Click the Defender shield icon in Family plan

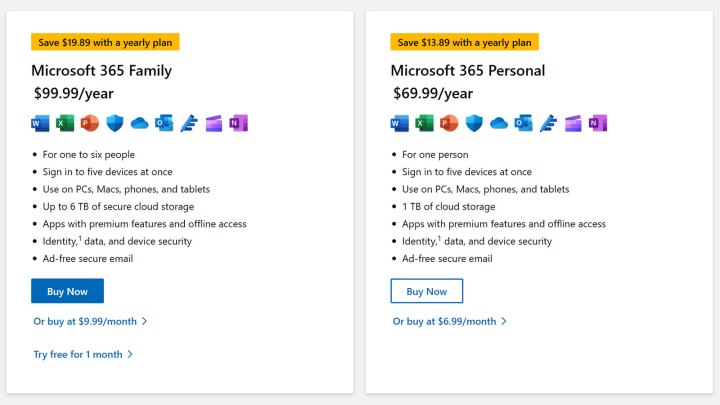tap(115, 123)
